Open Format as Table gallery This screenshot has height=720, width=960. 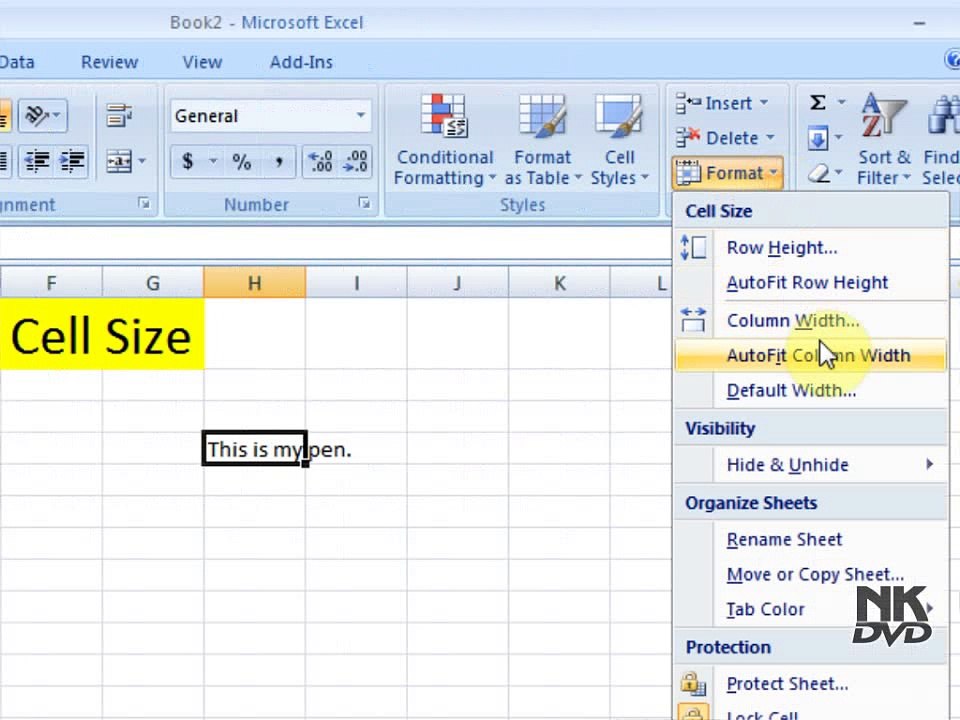click(x=542, y=140)
